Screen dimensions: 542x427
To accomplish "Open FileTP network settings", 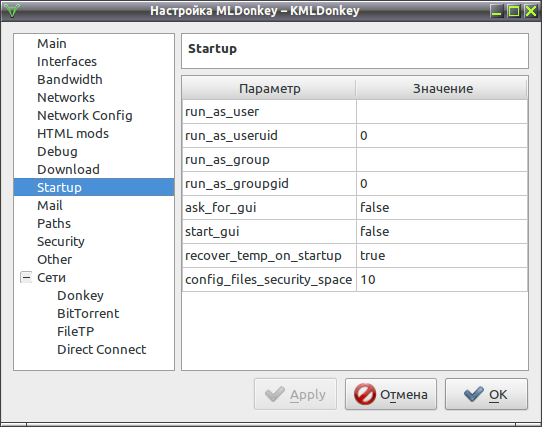I will click(75, 331).
